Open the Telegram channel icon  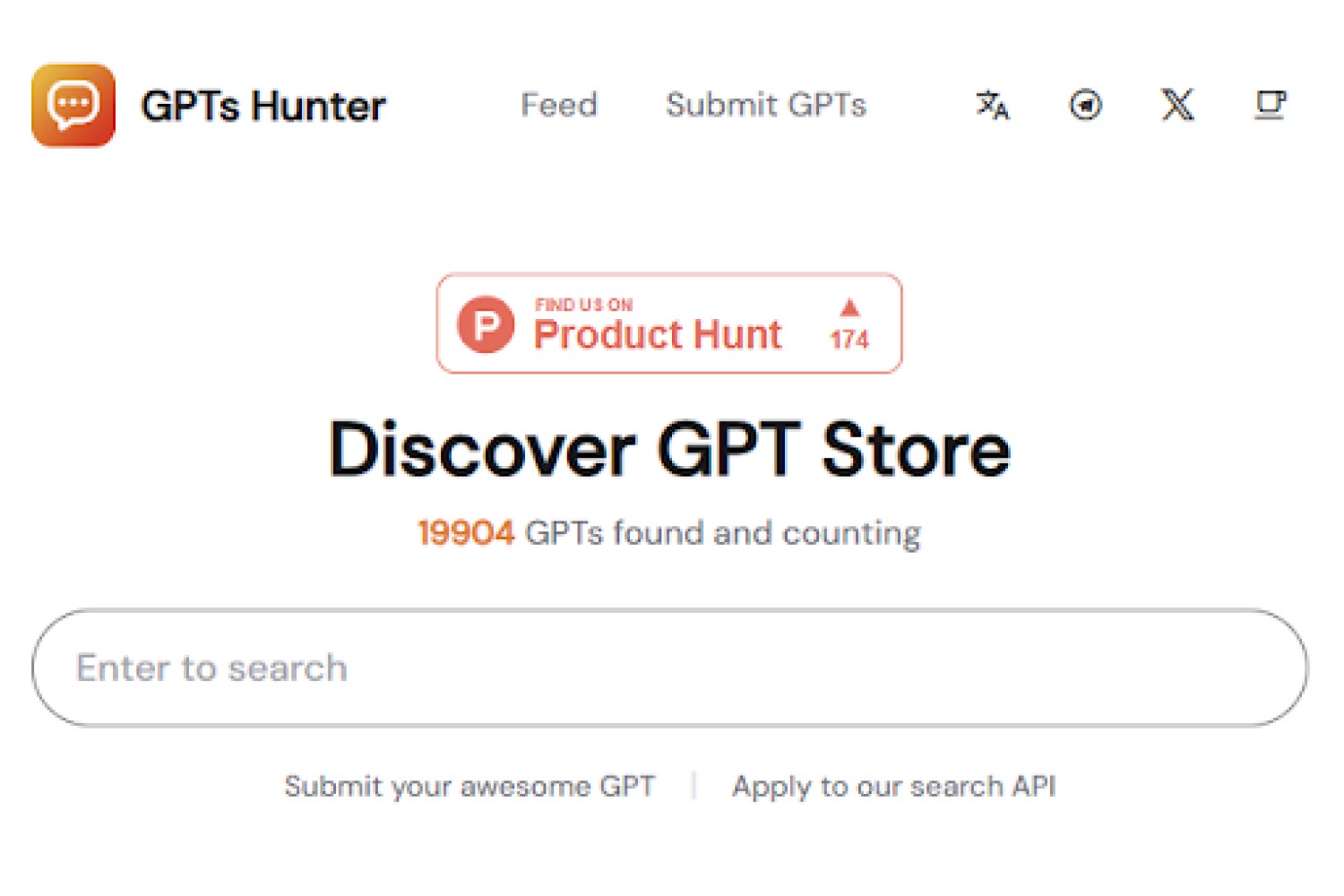click(x=1085, y=105)
